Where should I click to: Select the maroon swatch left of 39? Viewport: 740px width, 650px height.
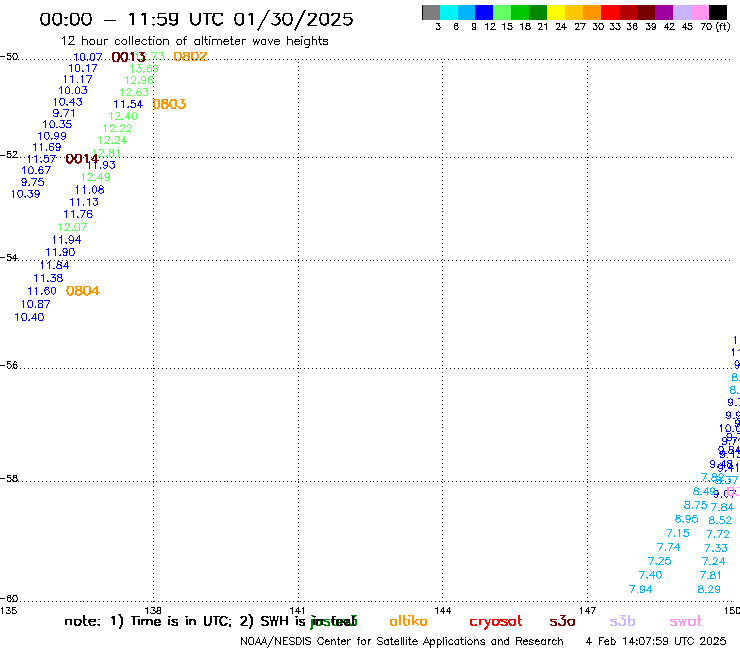[646, 12]
